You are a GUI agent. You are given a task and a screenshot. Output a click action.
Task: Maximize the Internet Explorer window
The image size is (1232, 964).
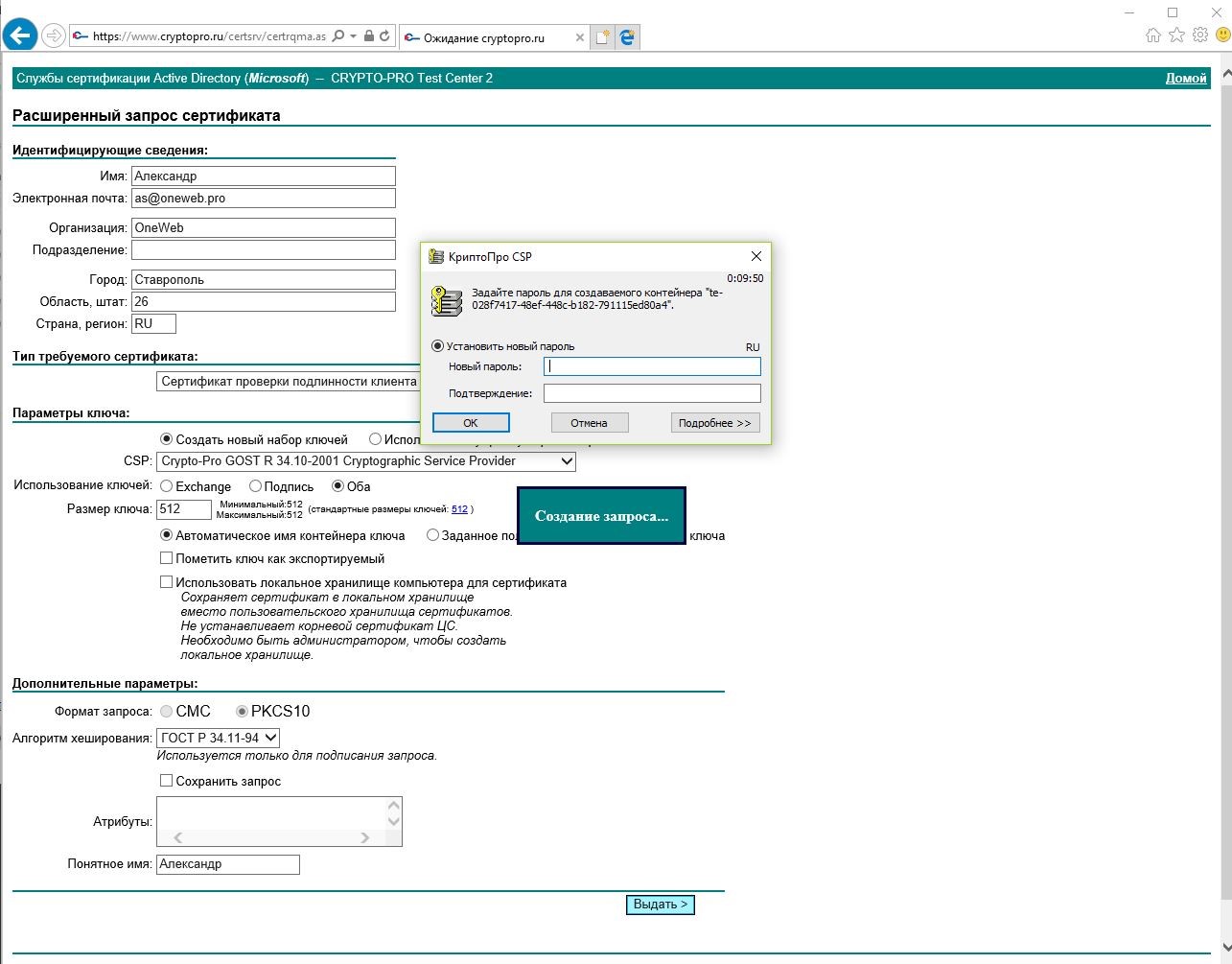[x=1173, y=12]
